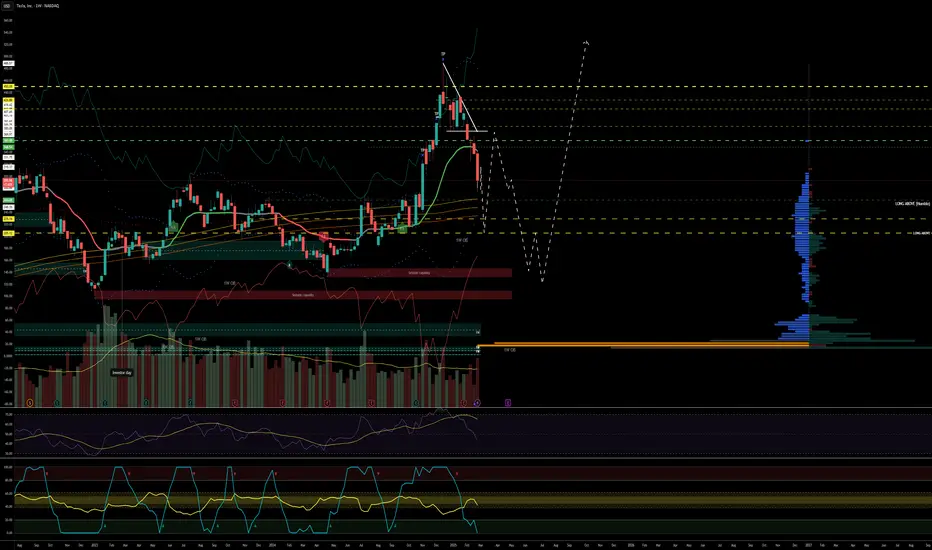Select the white 488.07 price label

pos(8,63)
